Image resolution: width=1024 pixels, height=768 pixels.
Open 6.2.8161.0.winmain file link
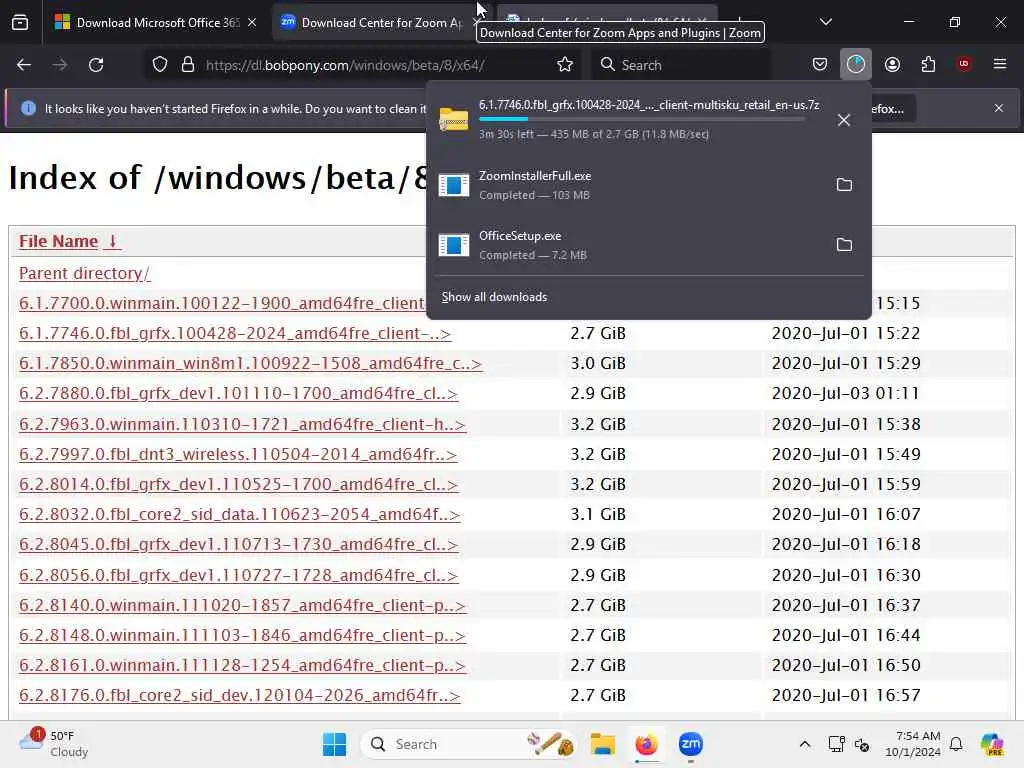pyautogui.click(x=242, y=665)
